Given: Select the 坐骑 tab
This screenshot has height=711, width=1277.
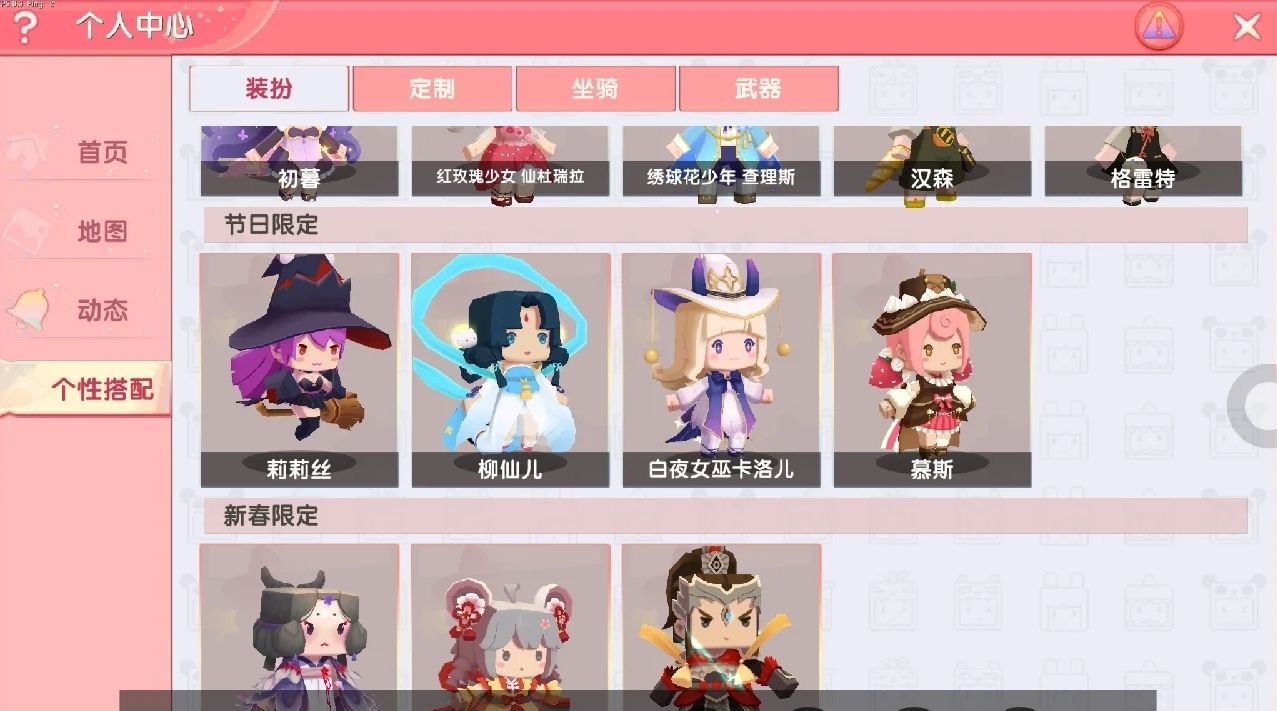Looking at the screenshot, I should click(x=595, y=88).
